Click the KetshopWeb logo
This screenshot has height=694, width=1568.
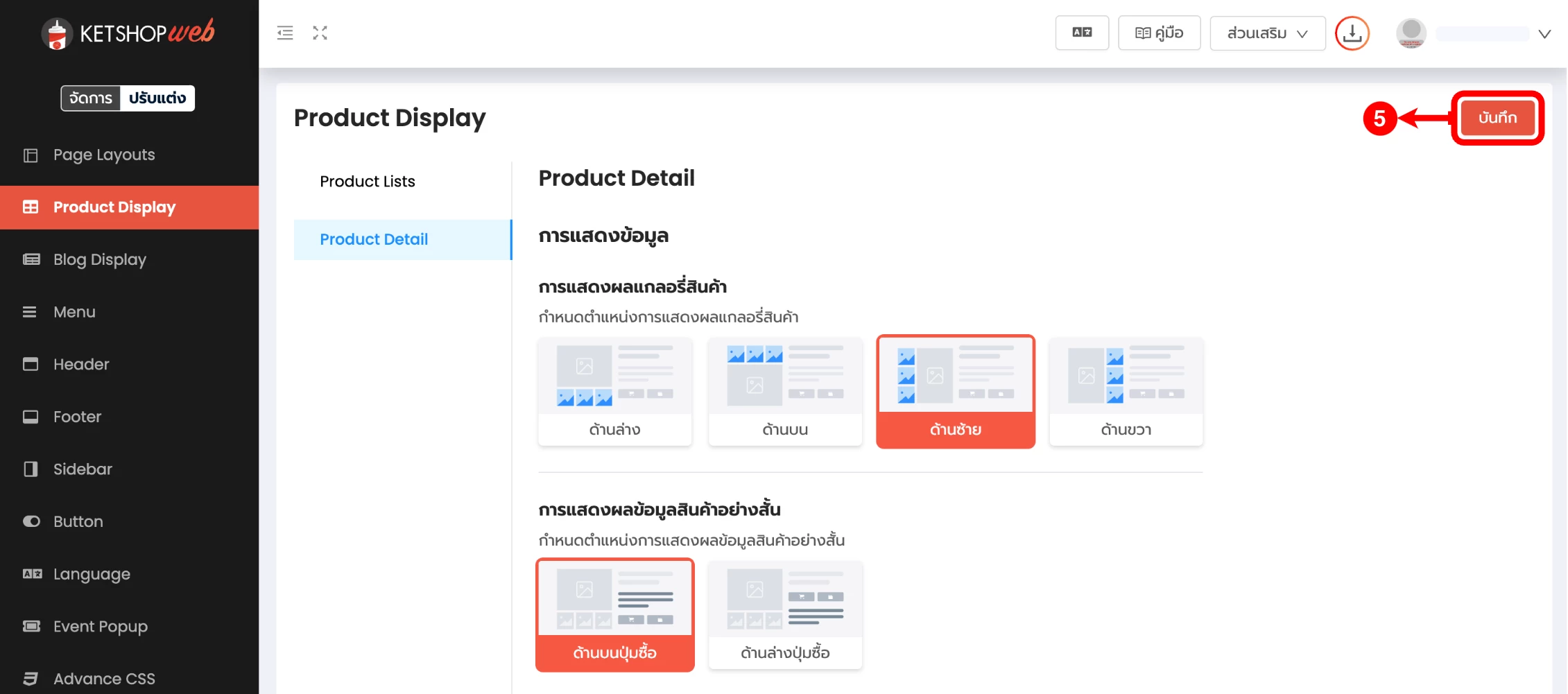click(x=128, y=33)
